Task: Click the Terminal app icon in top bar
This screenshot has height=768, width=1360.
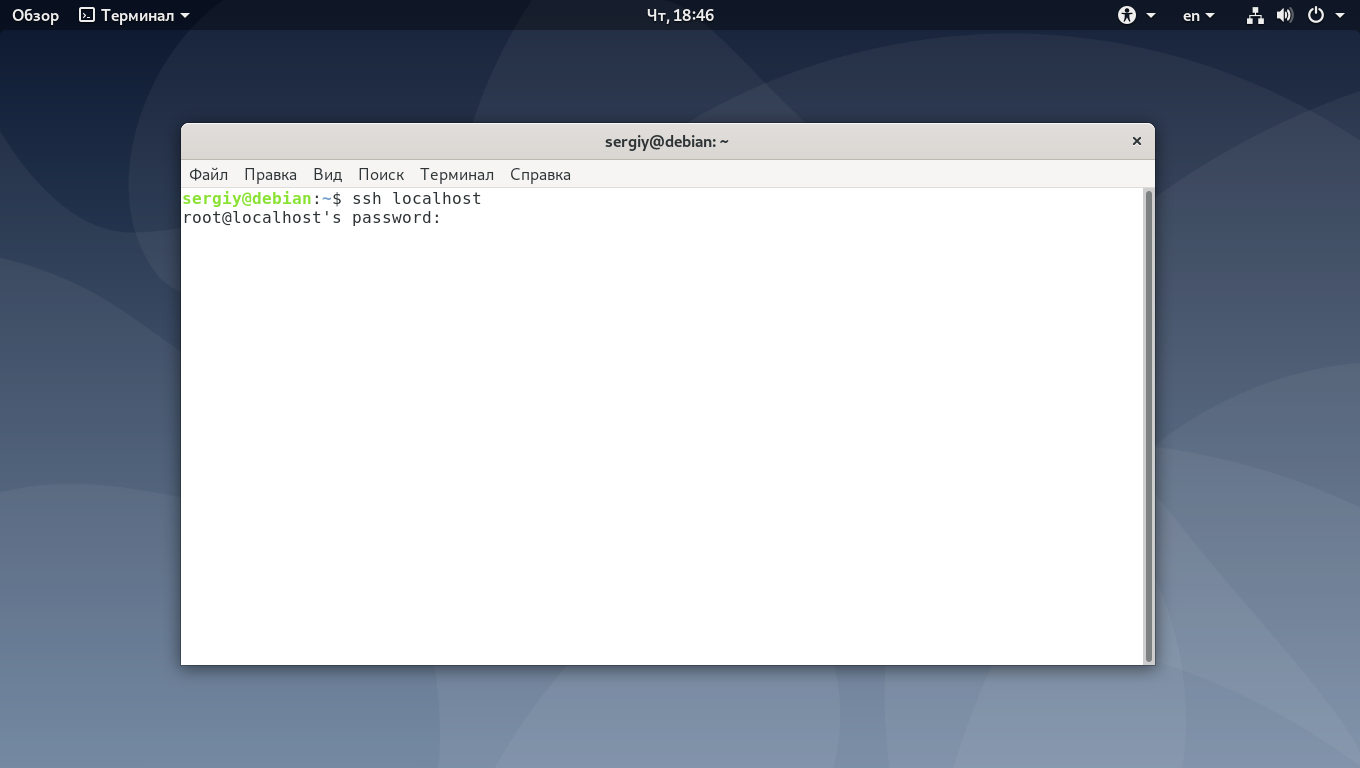Action: (x=87, y=15)
